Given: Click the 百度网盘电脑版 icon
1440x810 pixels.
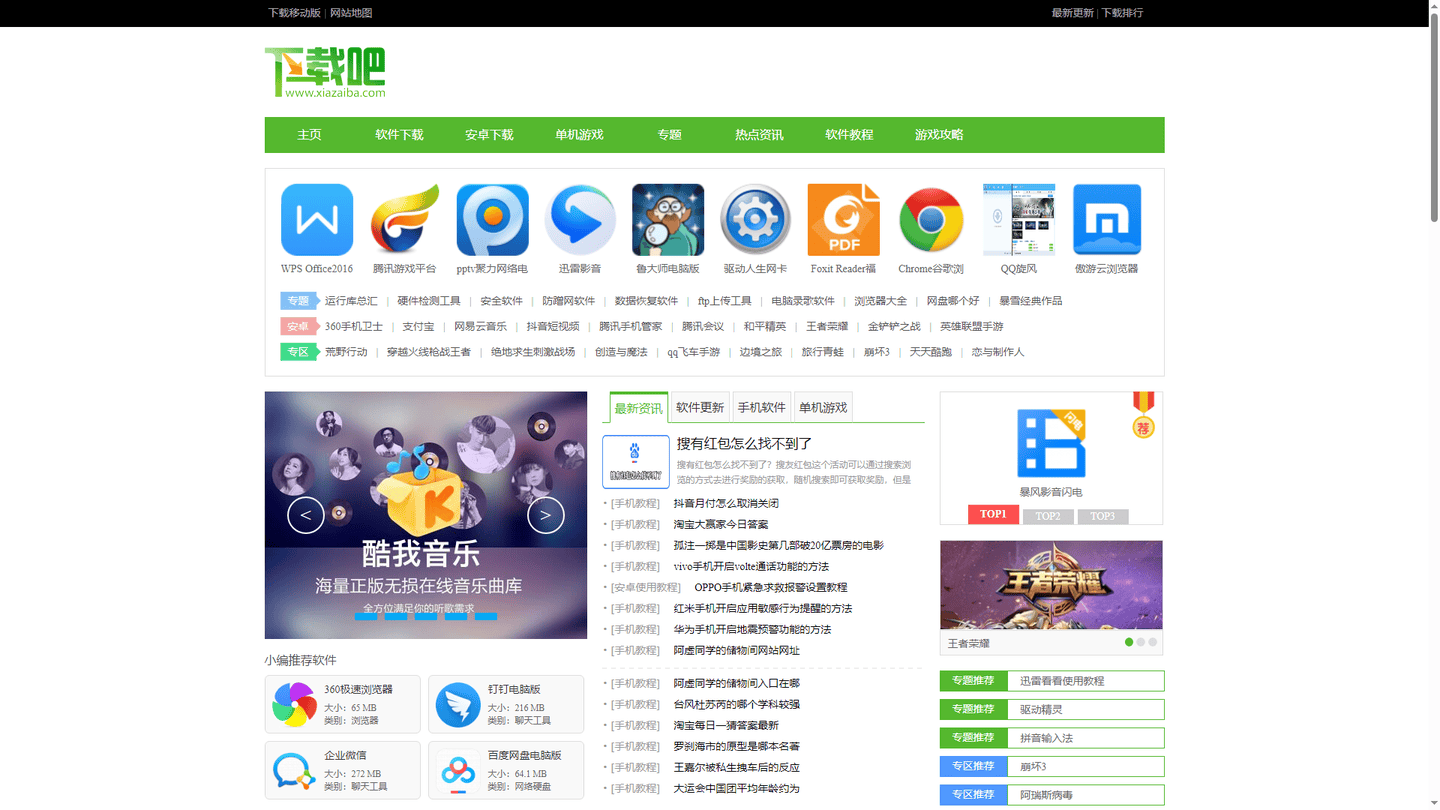Looking at the screenshot, I should [458, 771].
